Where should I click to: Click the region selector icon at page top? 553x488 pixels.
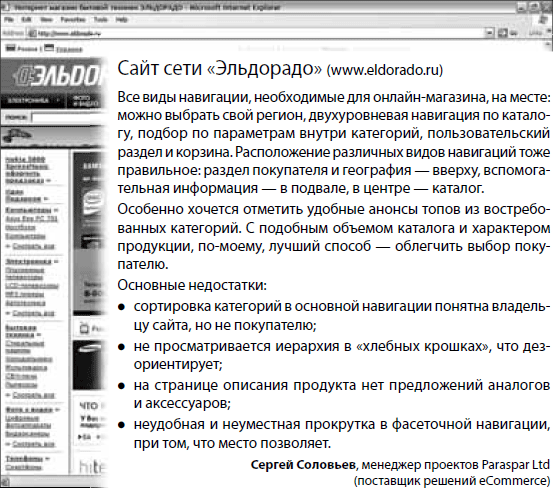point(11,48)
